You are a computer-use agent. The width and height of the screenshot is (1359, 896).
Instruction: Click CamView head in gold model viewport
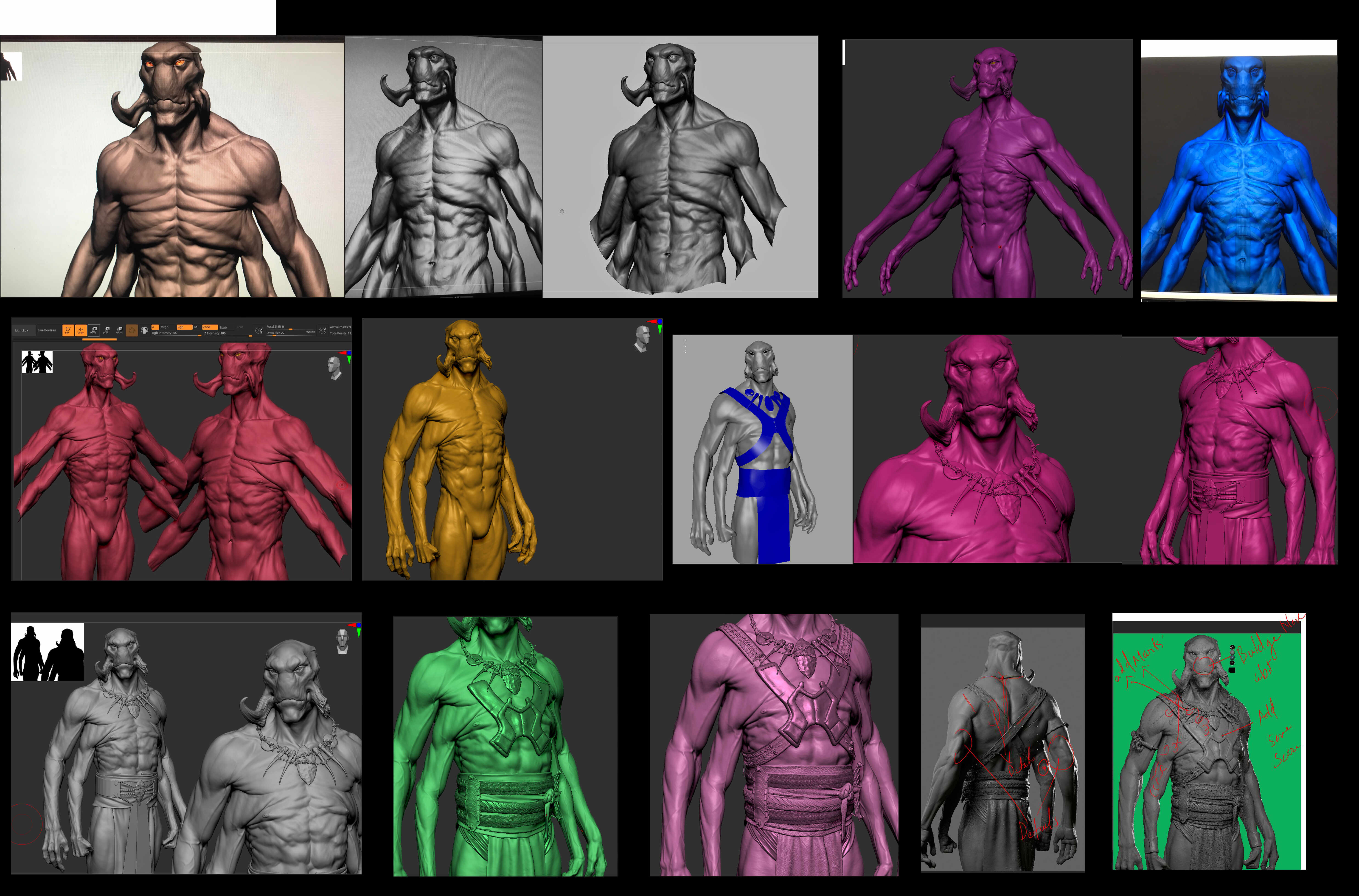(x=642, y=339)
